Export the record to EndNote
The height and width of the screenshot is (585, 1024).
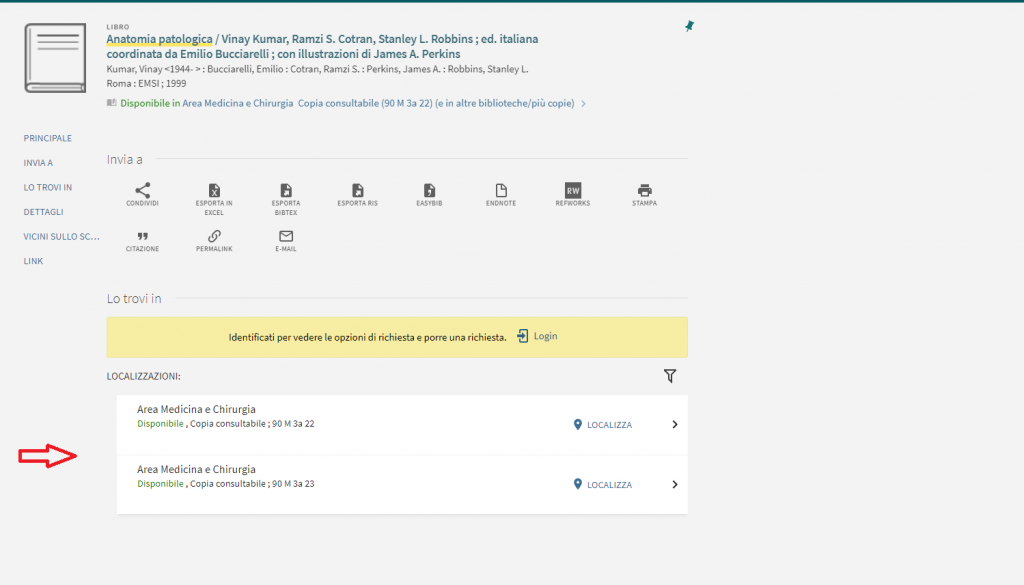[x=501, y=190]
